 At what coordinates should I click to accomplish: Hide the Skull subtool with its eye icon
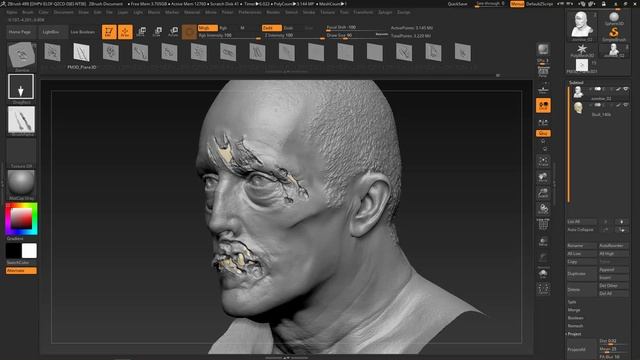click(626, 105)
